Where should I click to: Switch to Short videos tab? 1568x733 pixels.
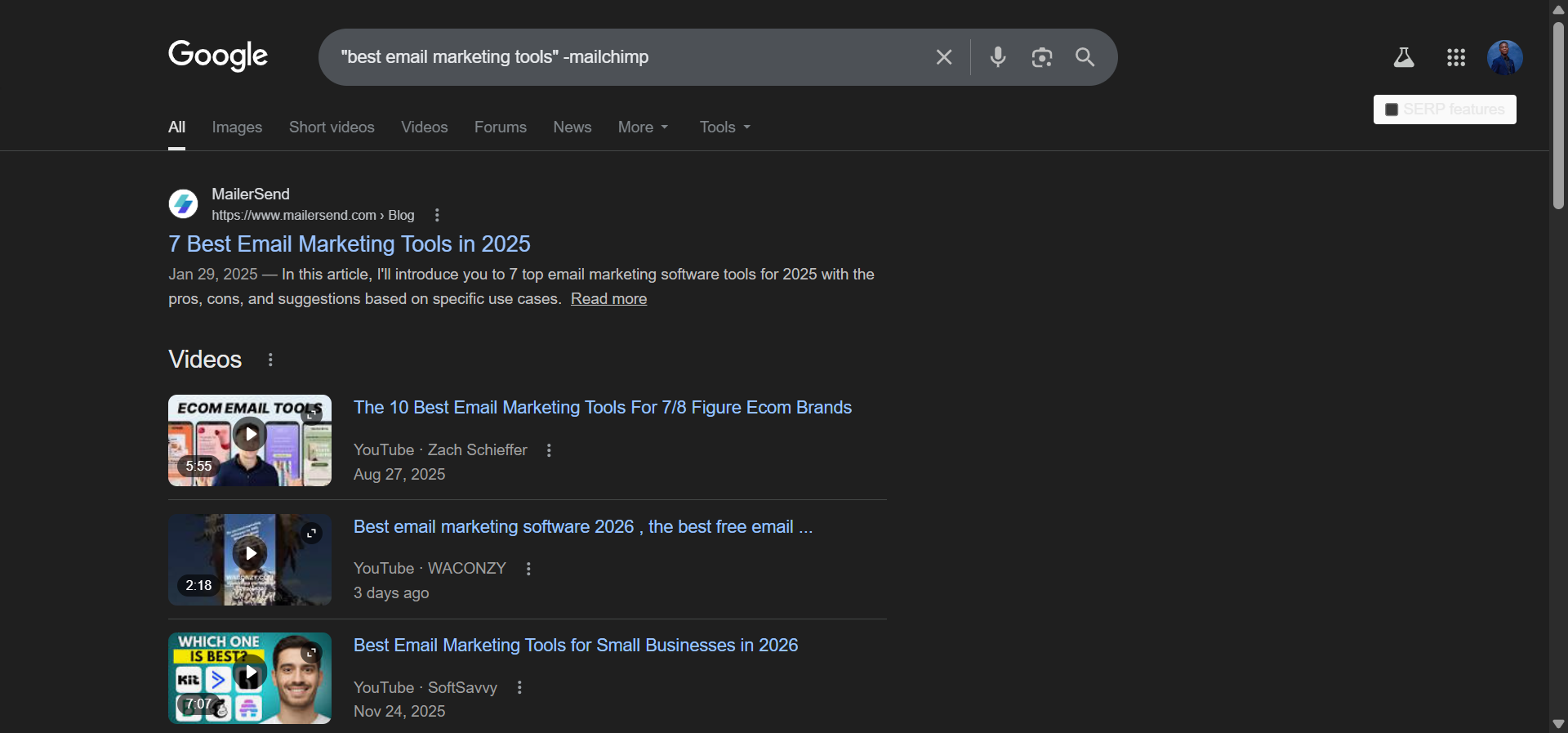pyautogui.click(x=332, y=127)
